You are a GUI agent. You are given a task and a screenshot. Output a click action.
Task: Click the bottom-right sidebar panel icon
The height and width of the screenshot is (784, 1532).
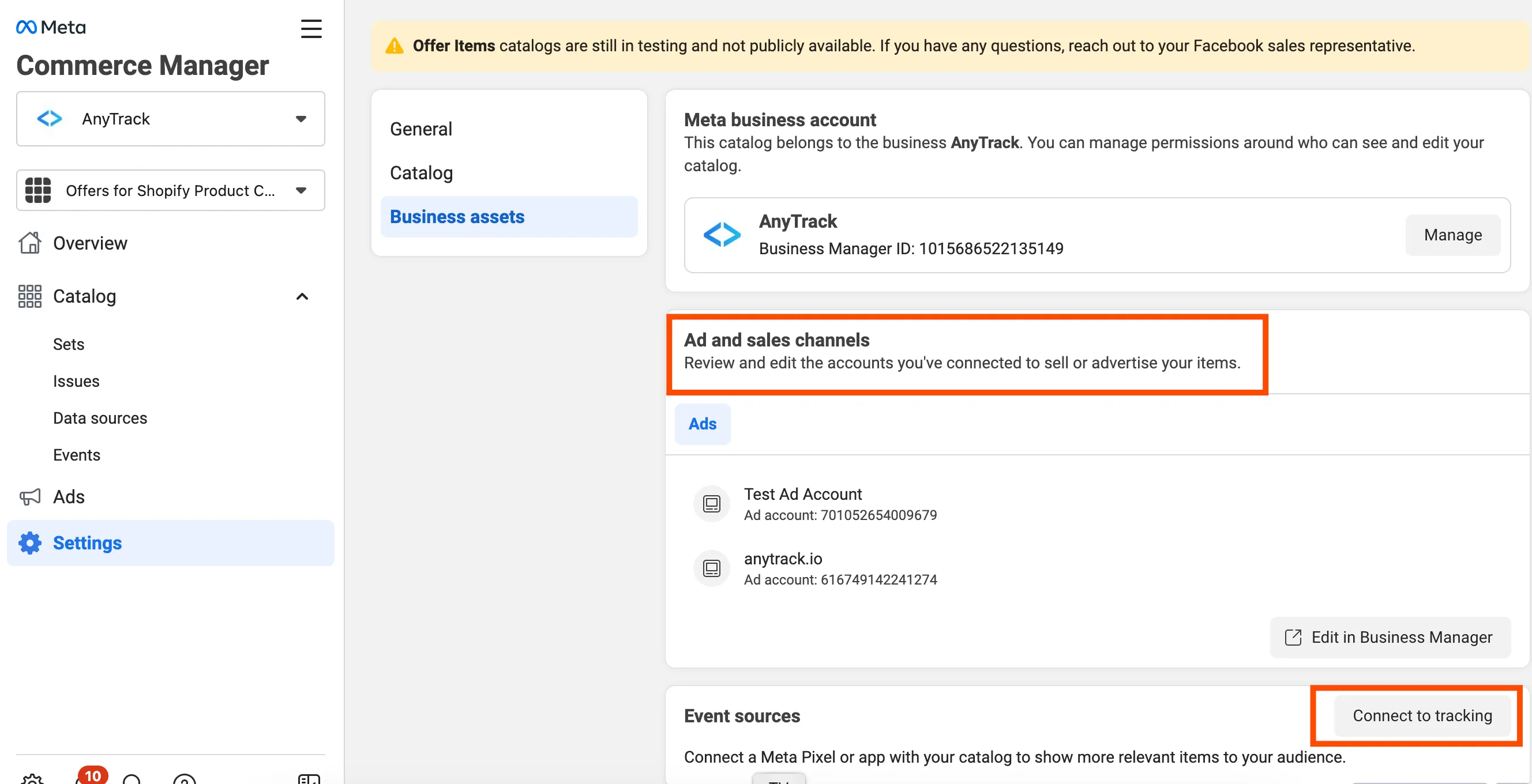[309, 779]
